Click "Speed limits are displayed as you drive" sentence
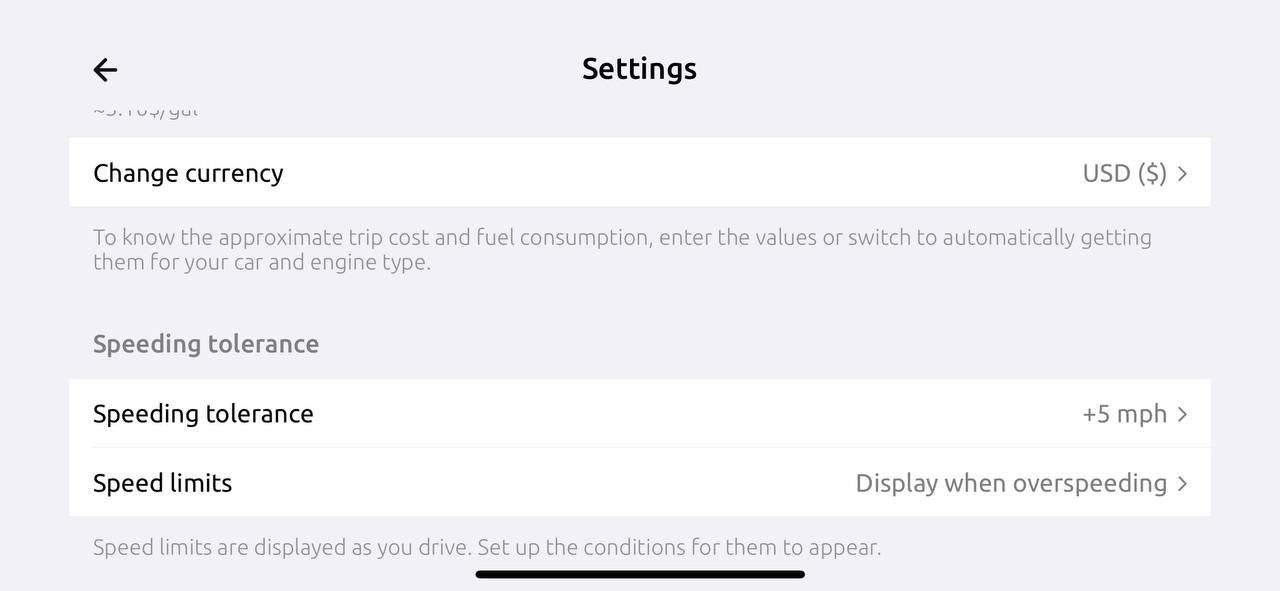The height and width of the screenshot is (591, 1280). (x=282, y=548)
